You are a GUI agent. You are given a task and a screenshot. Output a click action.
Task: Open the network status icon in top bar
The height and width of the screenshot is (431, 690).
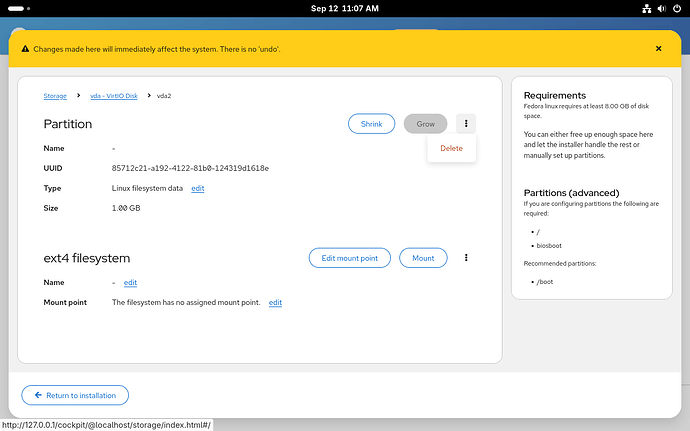pyautogui.click(x=646, y=8)
